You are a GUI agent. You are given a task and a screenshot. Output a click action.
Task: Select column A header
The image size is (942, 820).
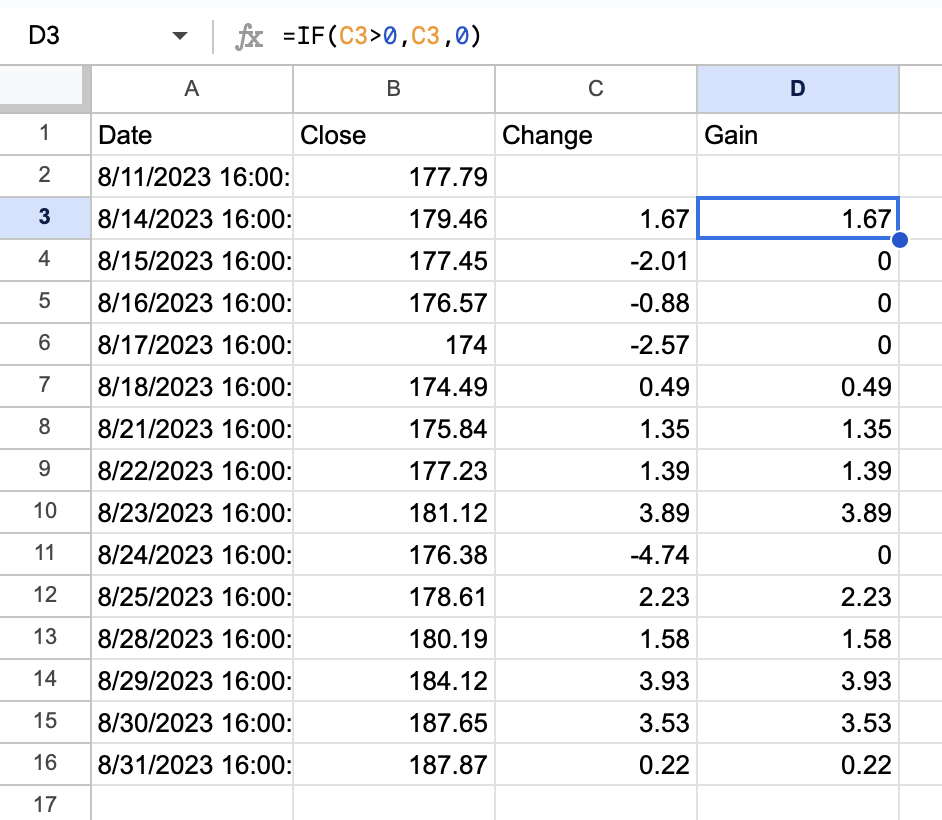pyautogui.click(x=192, y=89)
